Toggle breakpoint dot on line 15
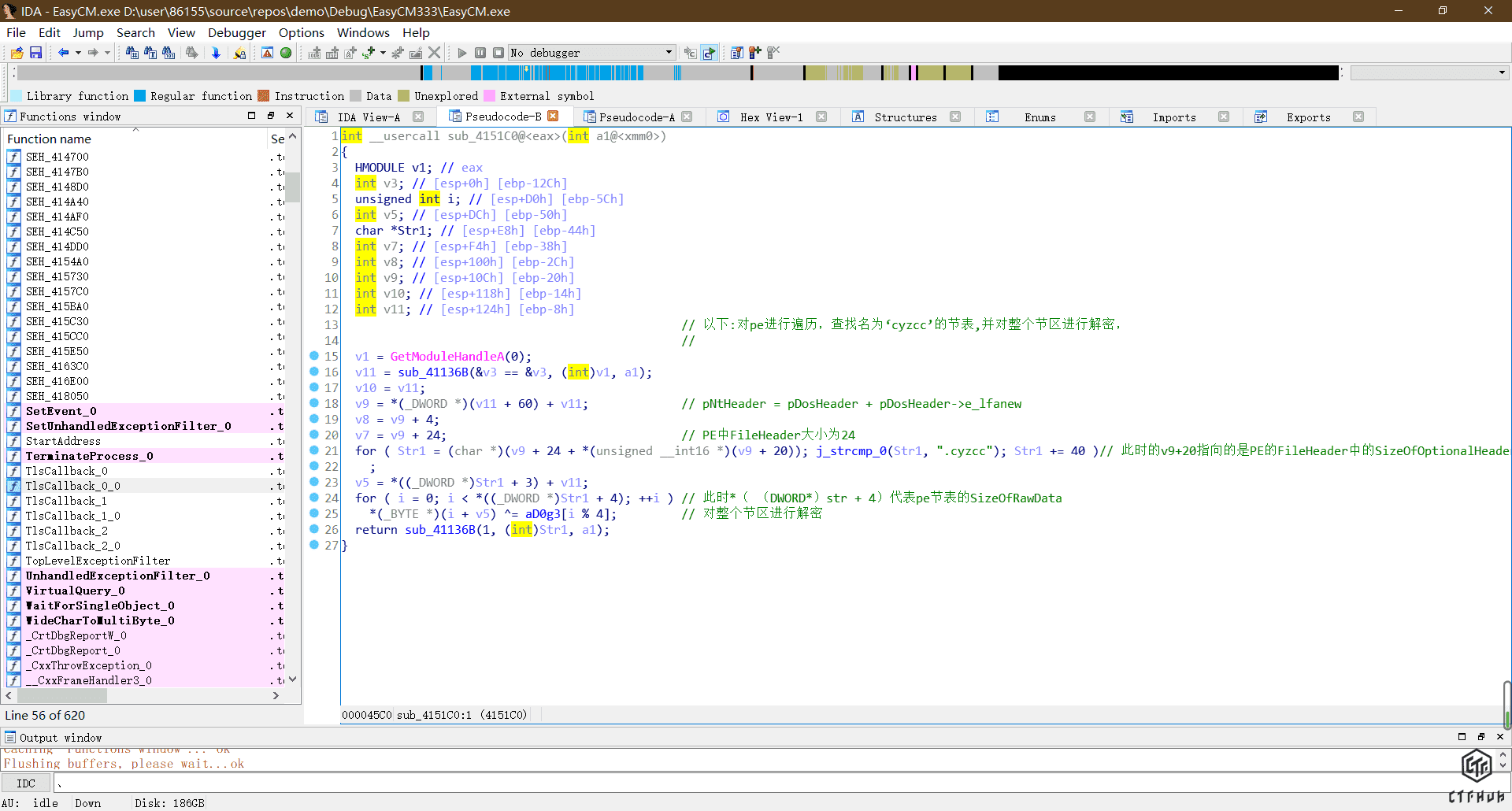 click(x=314, y=356)
